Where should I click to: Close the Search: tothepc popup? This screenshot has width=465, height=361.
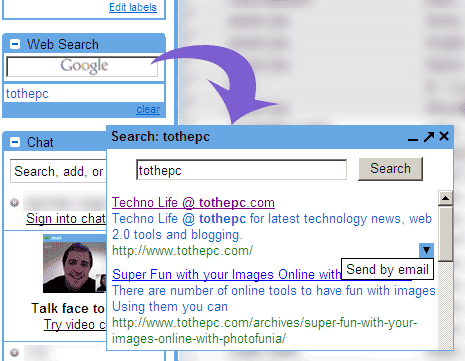[x=444, y=136]
